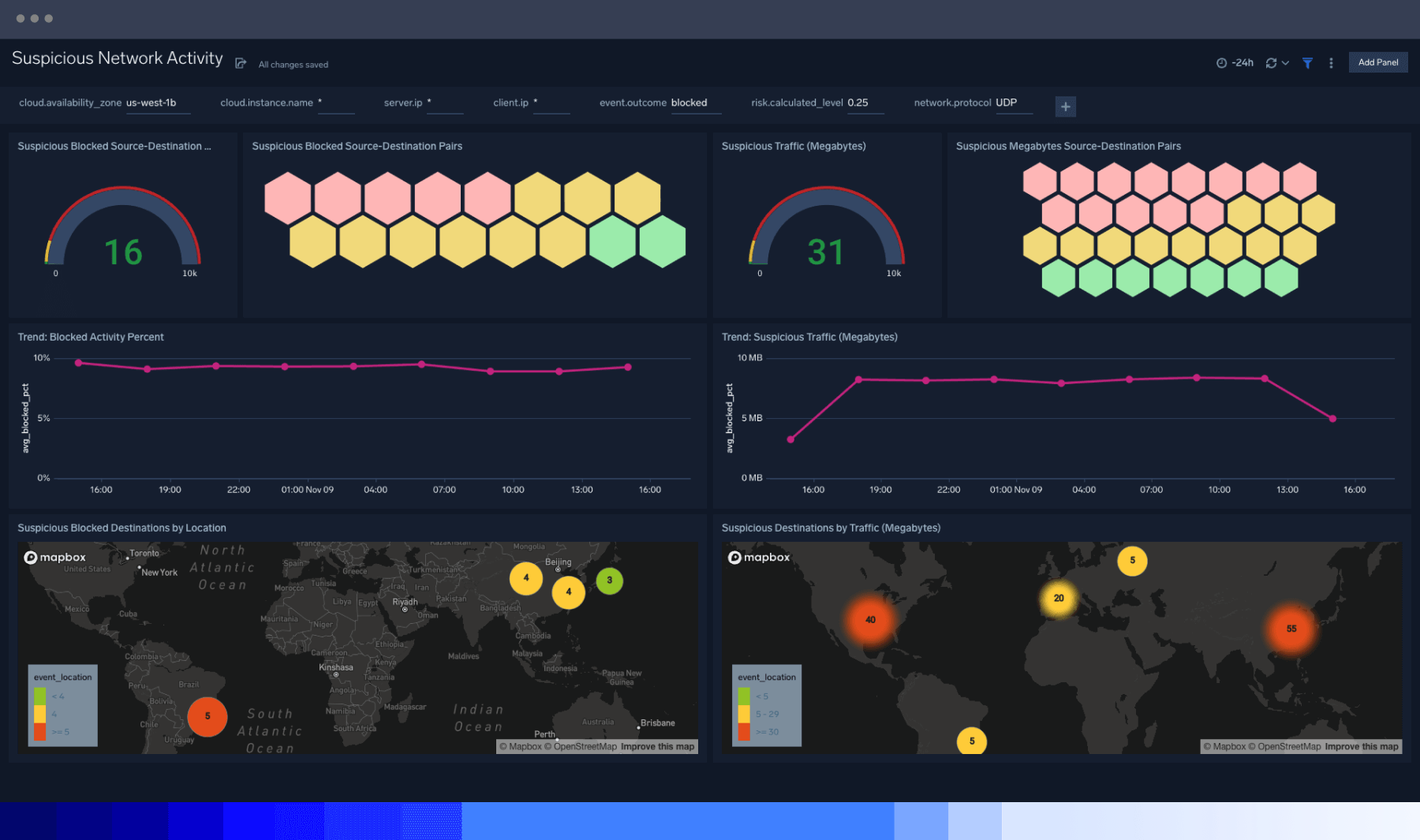Click the red >= 30 legend swatch
The width and height of the screenshot is (1420, 840).
[x=744, y=732]
